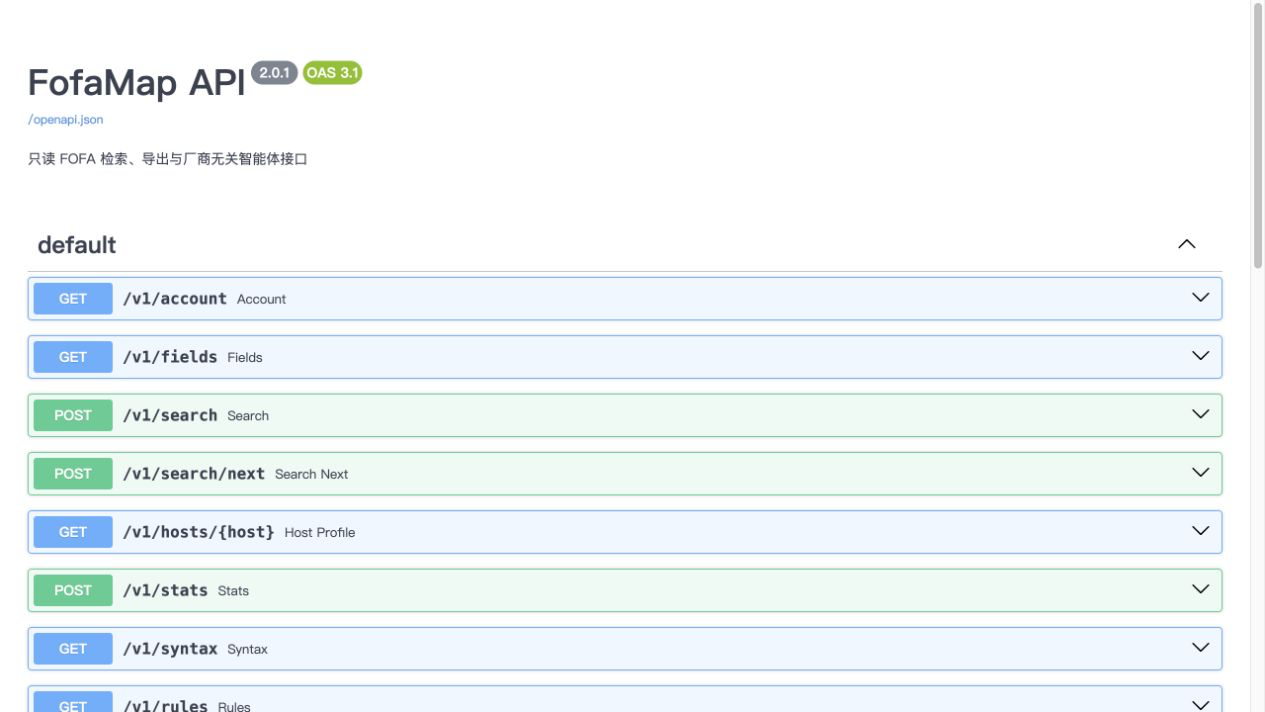
Task: Click the GET badge for /v1/fields
Action: (73, 357)
